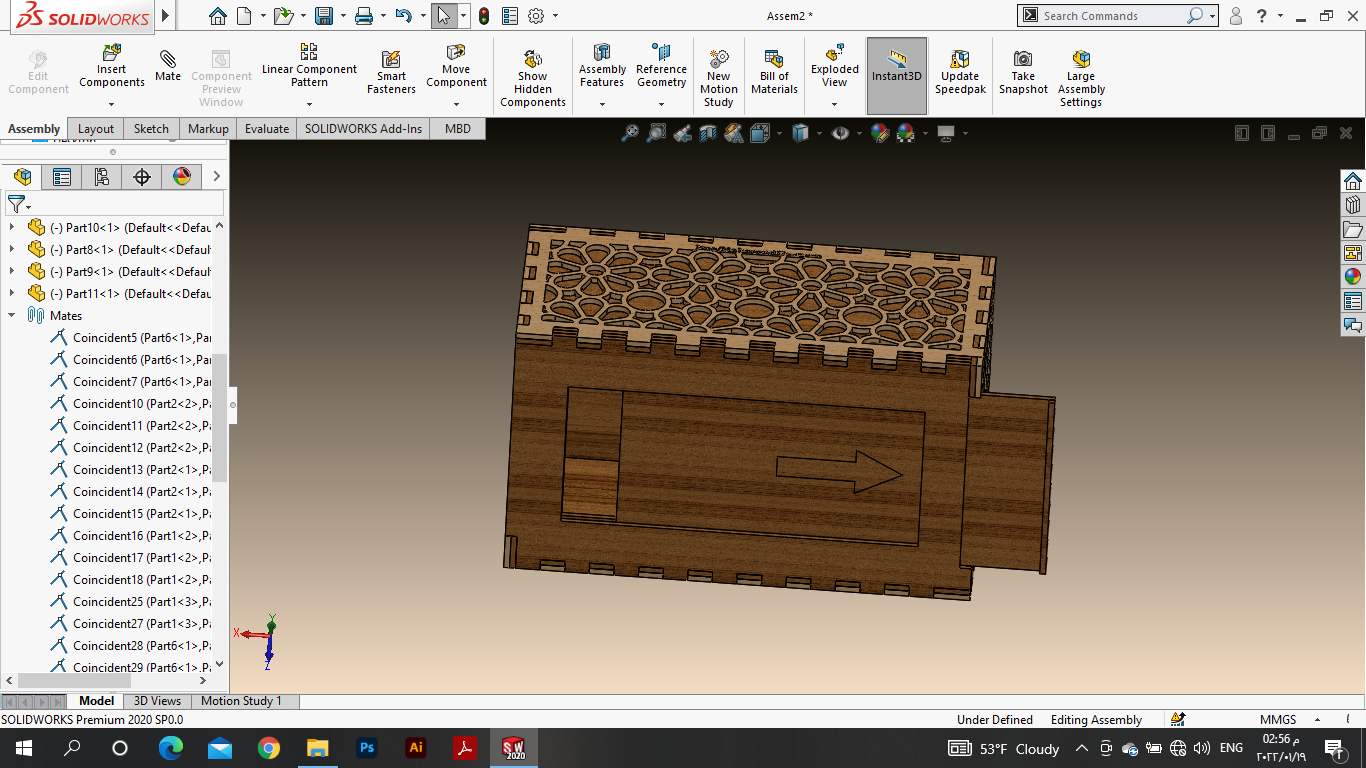Open Photoshop from the Windows taskbar
The image size is (1366, 768).
tap(366, 747)
